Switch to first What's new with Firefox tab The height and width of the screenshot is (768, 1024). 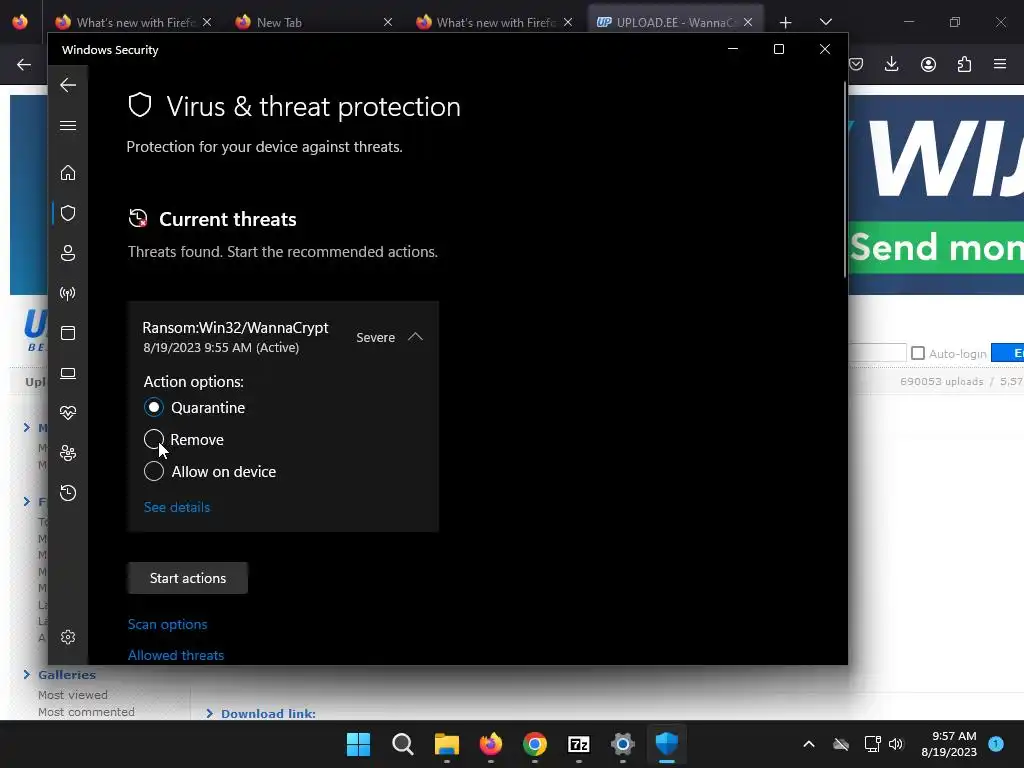pos(134,22)
